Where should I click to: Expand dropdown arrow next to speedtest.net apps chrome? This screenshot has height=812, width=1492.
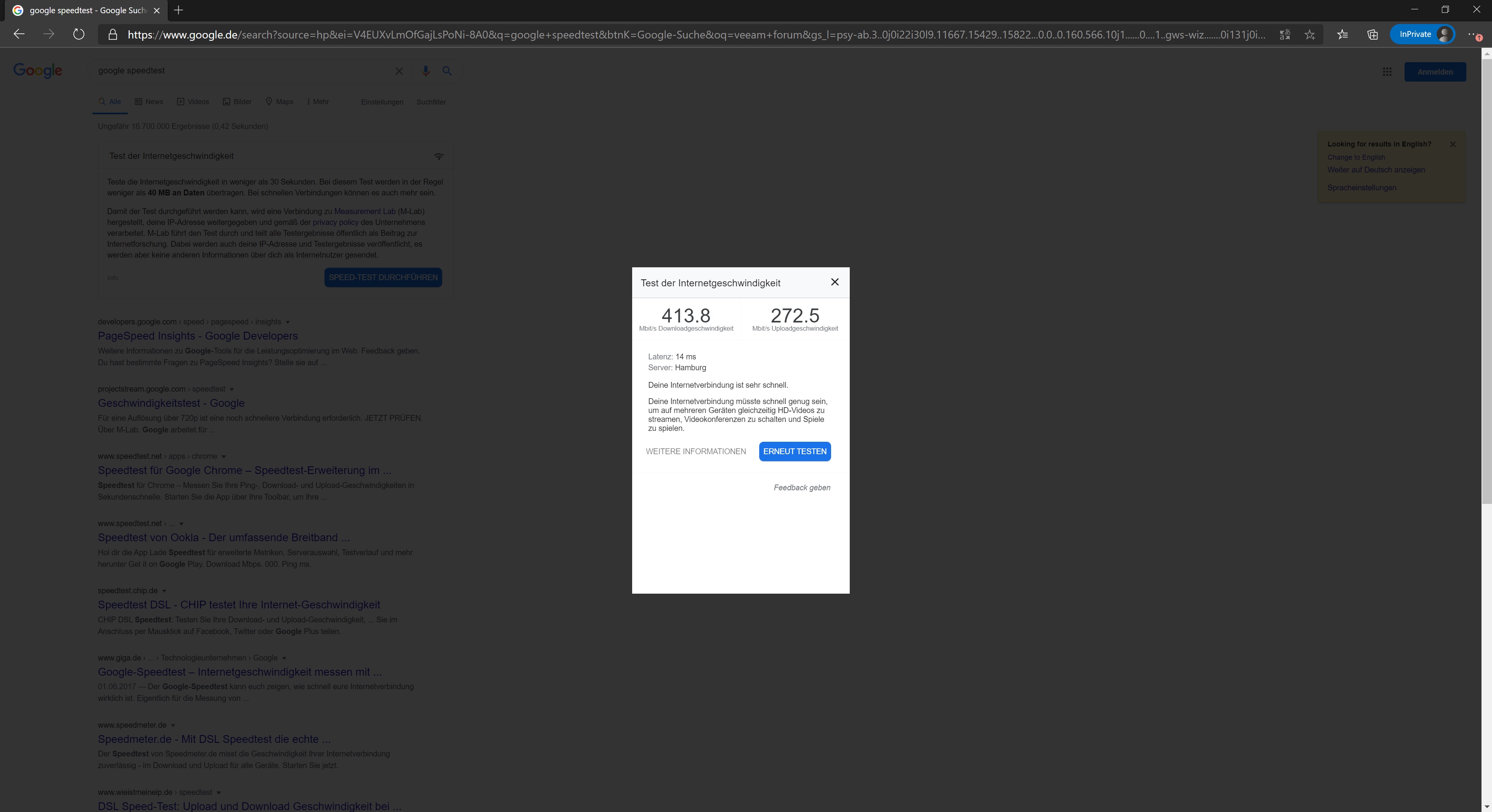223,457
